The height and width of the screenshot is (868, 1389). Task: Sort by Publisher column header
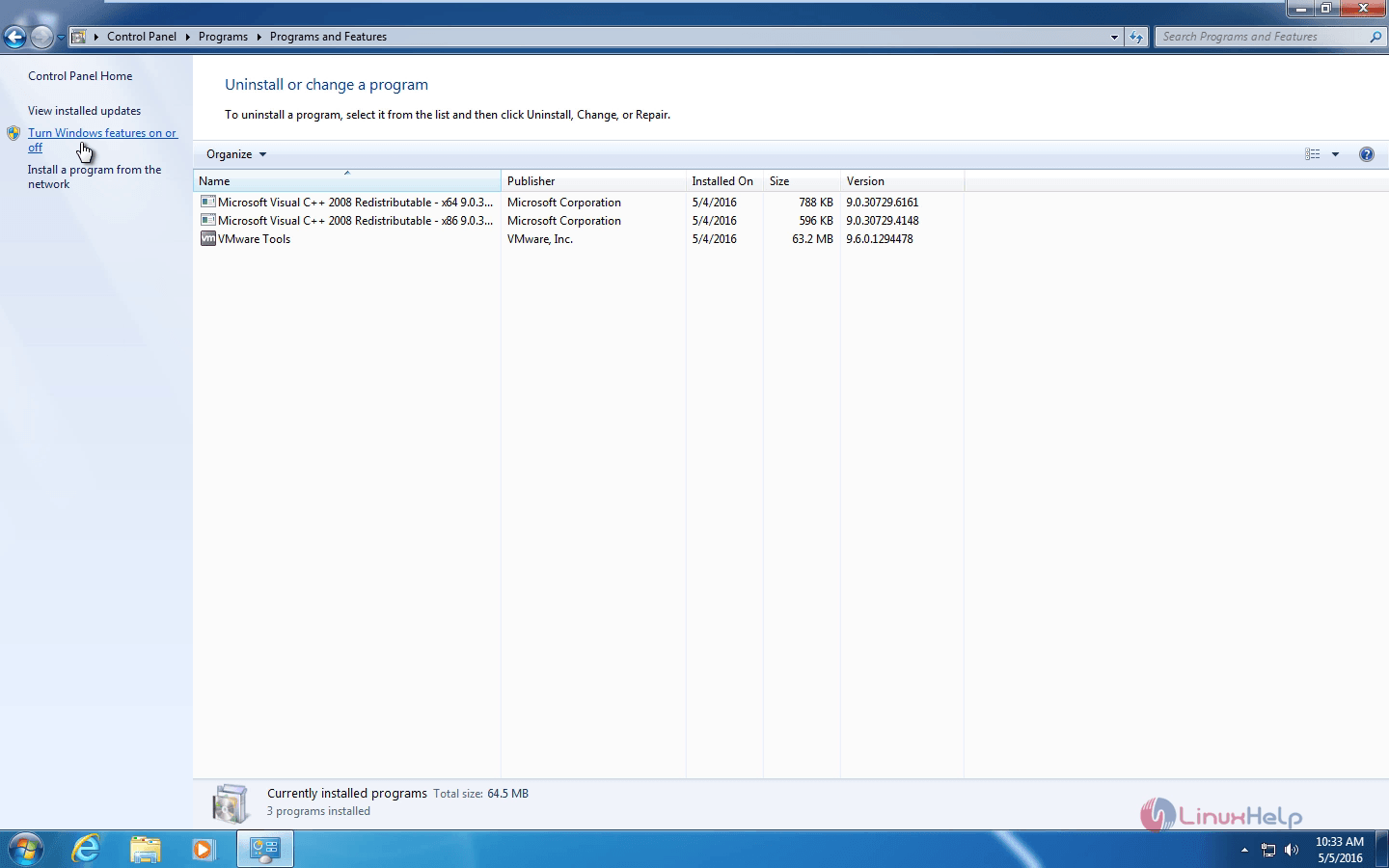[x=593, y=181]
